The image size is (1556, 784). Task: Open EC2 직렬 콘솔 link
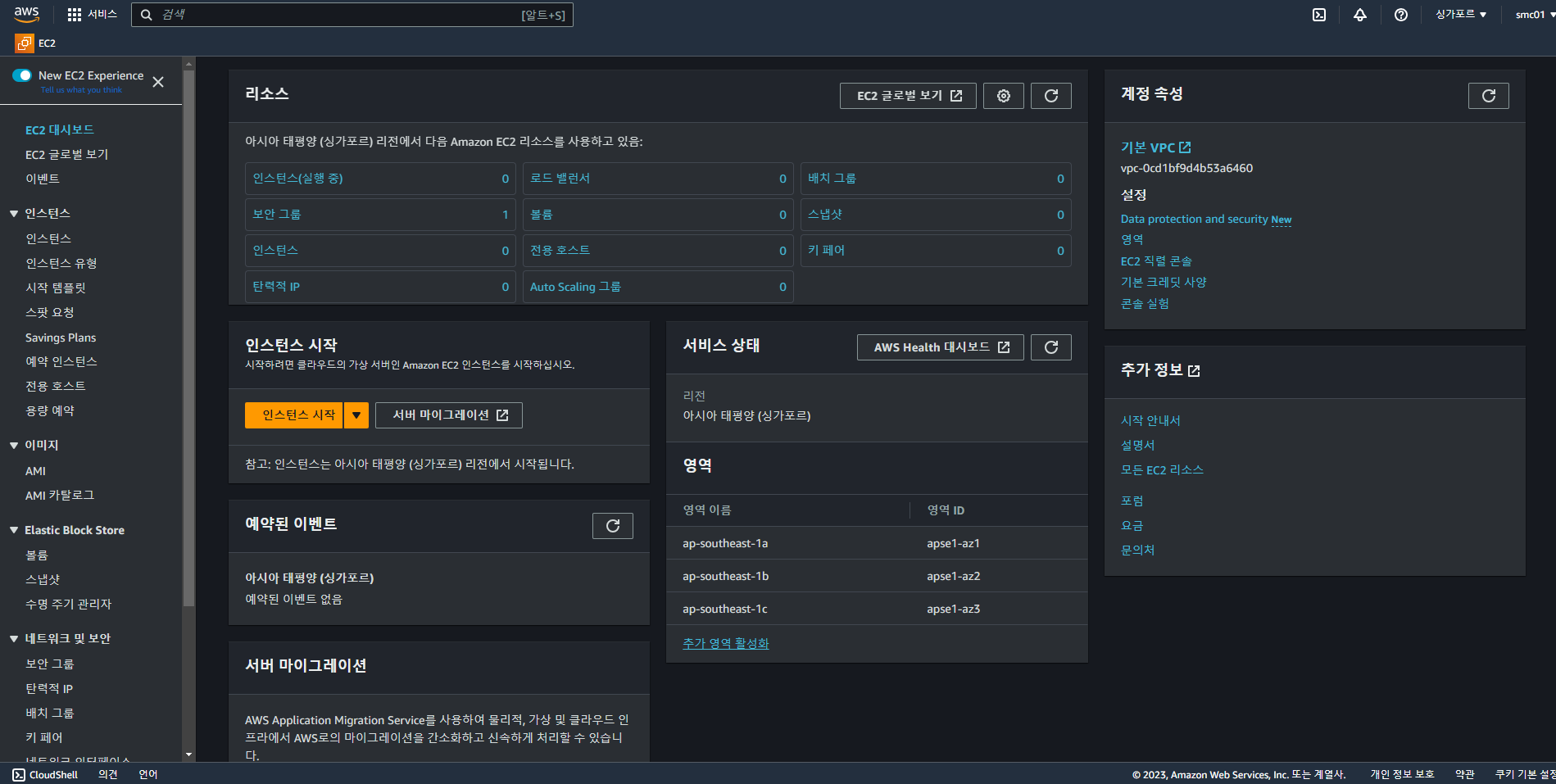pyautogui.click(x=1156, y=261)
